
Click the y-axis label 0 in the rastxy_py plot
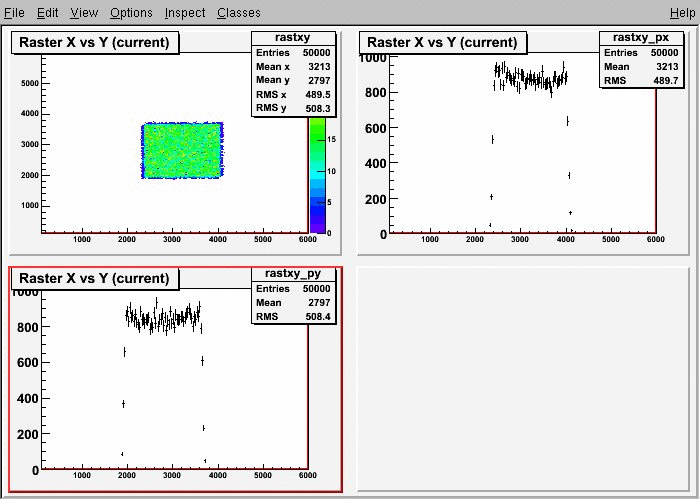pyautogui.click(x=35, y=470)
